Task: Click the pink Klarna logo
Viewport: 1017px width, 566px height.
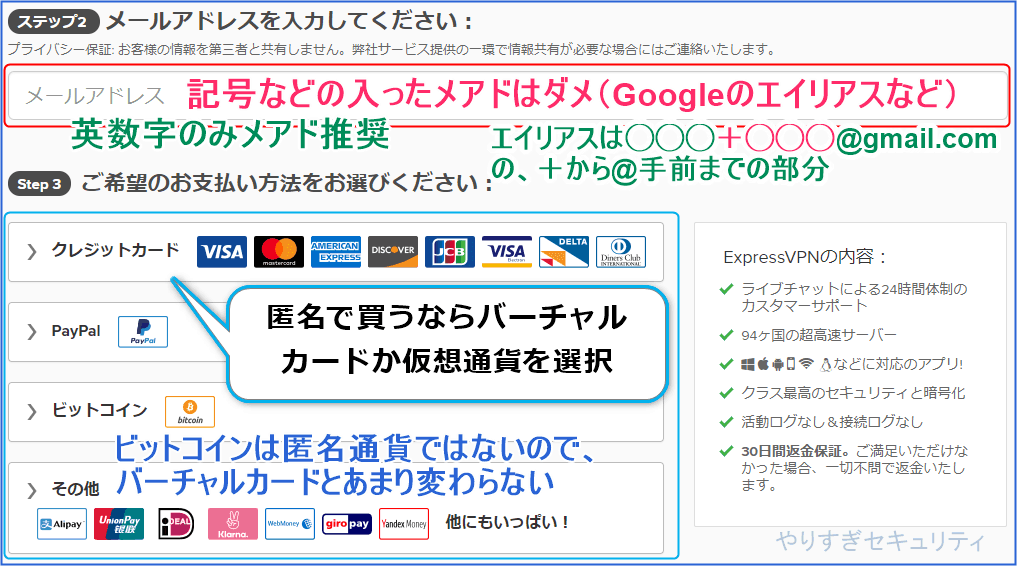Action: pyautogui.click(x=233, y=524)
